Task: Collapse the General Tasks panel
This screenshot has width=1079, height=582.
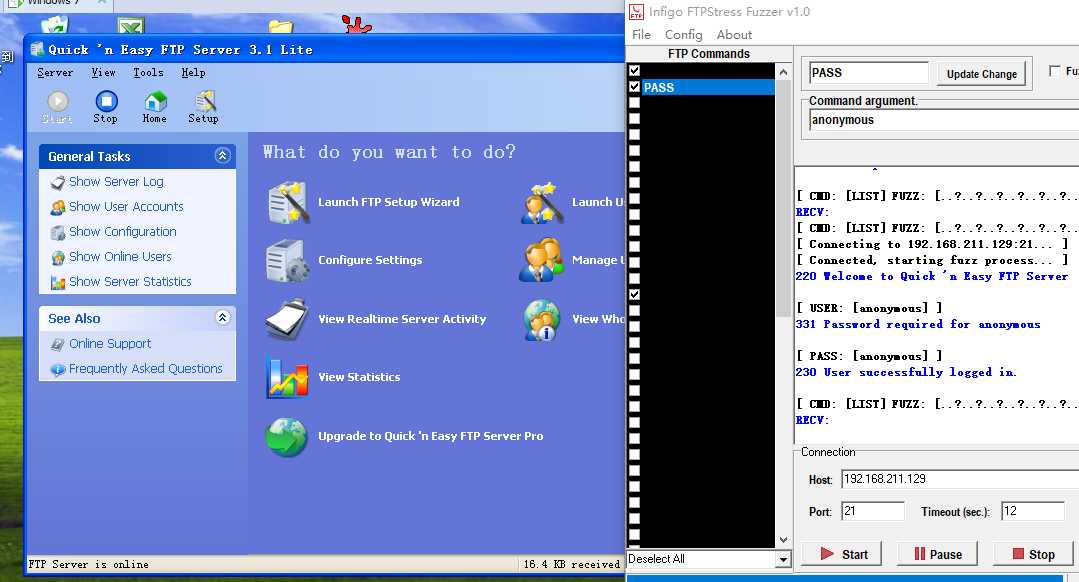Action: pyautogui.click(x=222, y=155)
